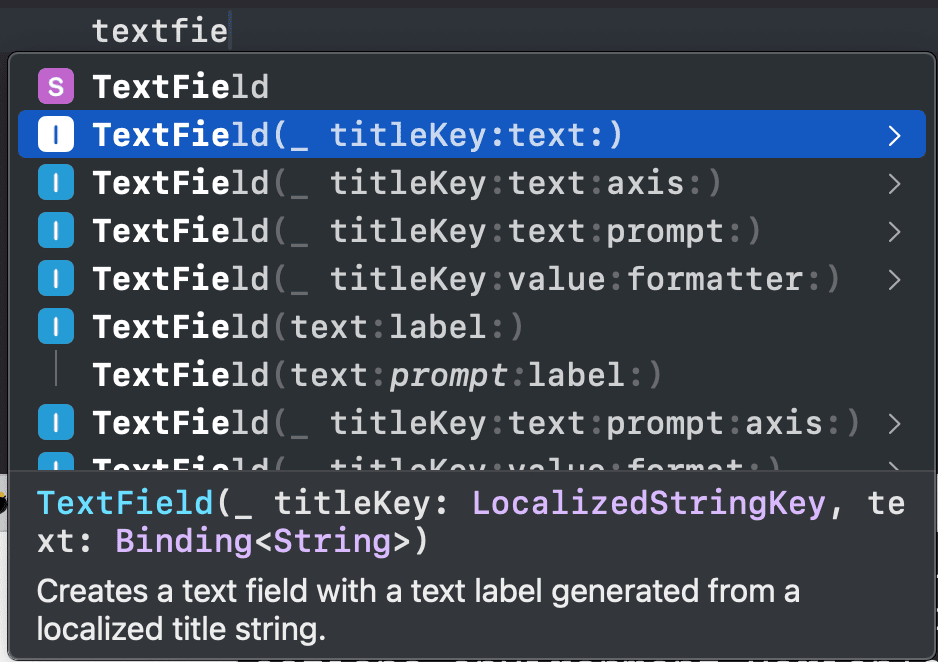Expand chevron for titleKey:text:prompt:axis: completion

[x=894, y=423]
